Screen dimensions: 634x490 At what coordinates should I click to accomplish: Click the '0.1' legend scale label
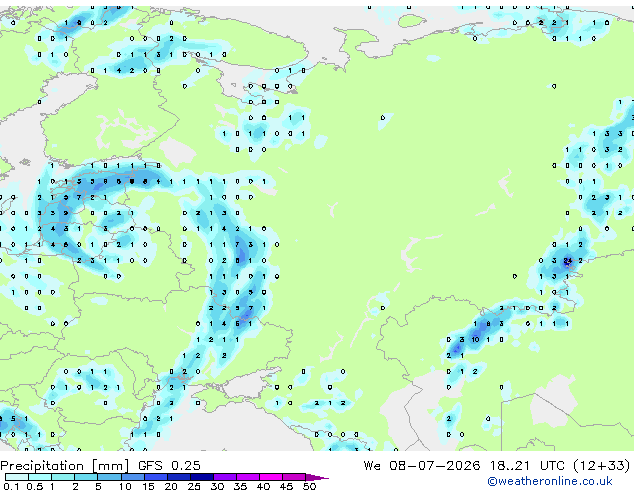click(12, 486)
